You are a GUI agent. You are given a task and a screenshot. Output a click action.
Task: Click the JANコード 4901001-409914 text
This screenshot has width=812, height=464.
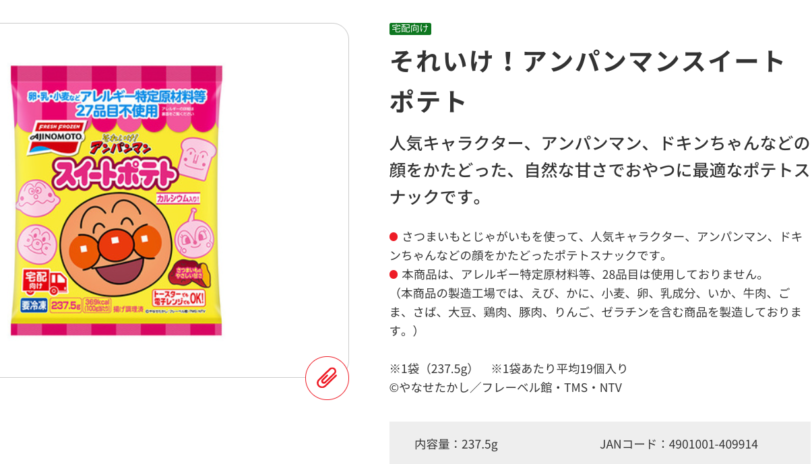(679, 444)
